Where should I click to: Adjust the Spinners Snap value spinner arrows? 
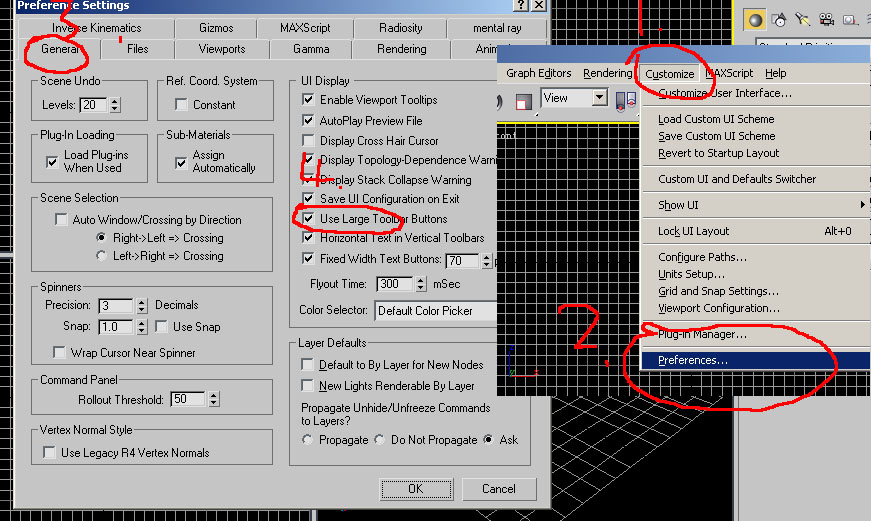click(x=142, y=327)
